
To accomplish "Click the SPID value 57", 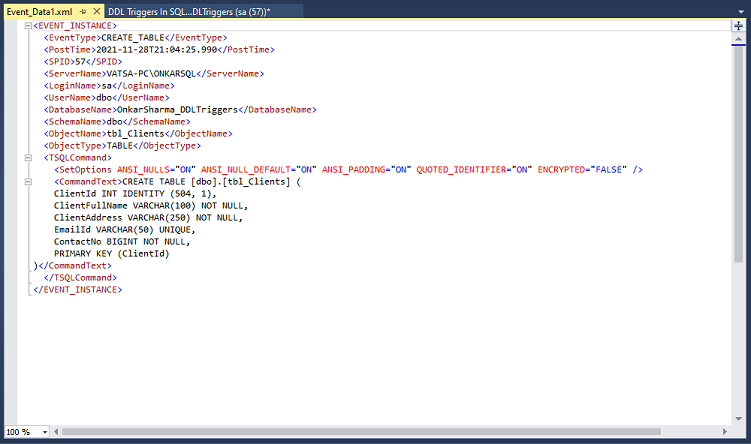I will click(80, 62).
